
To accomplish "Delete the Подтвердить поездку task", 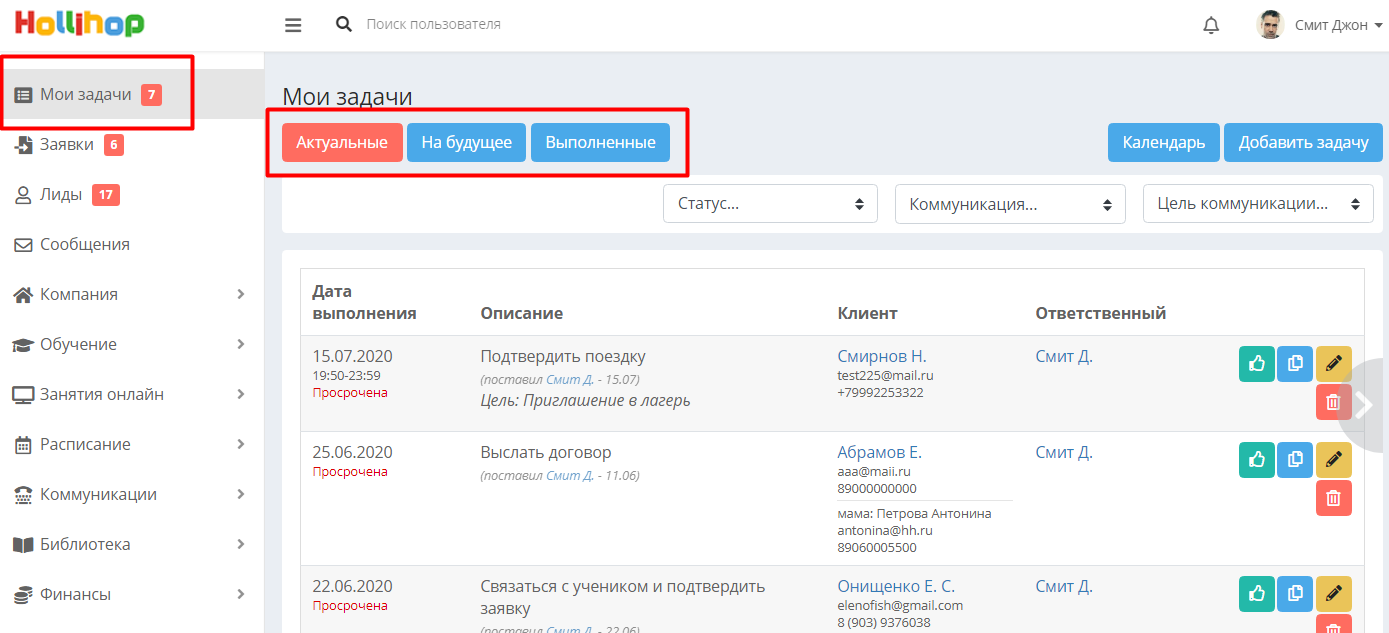I will pos(1333,402).
